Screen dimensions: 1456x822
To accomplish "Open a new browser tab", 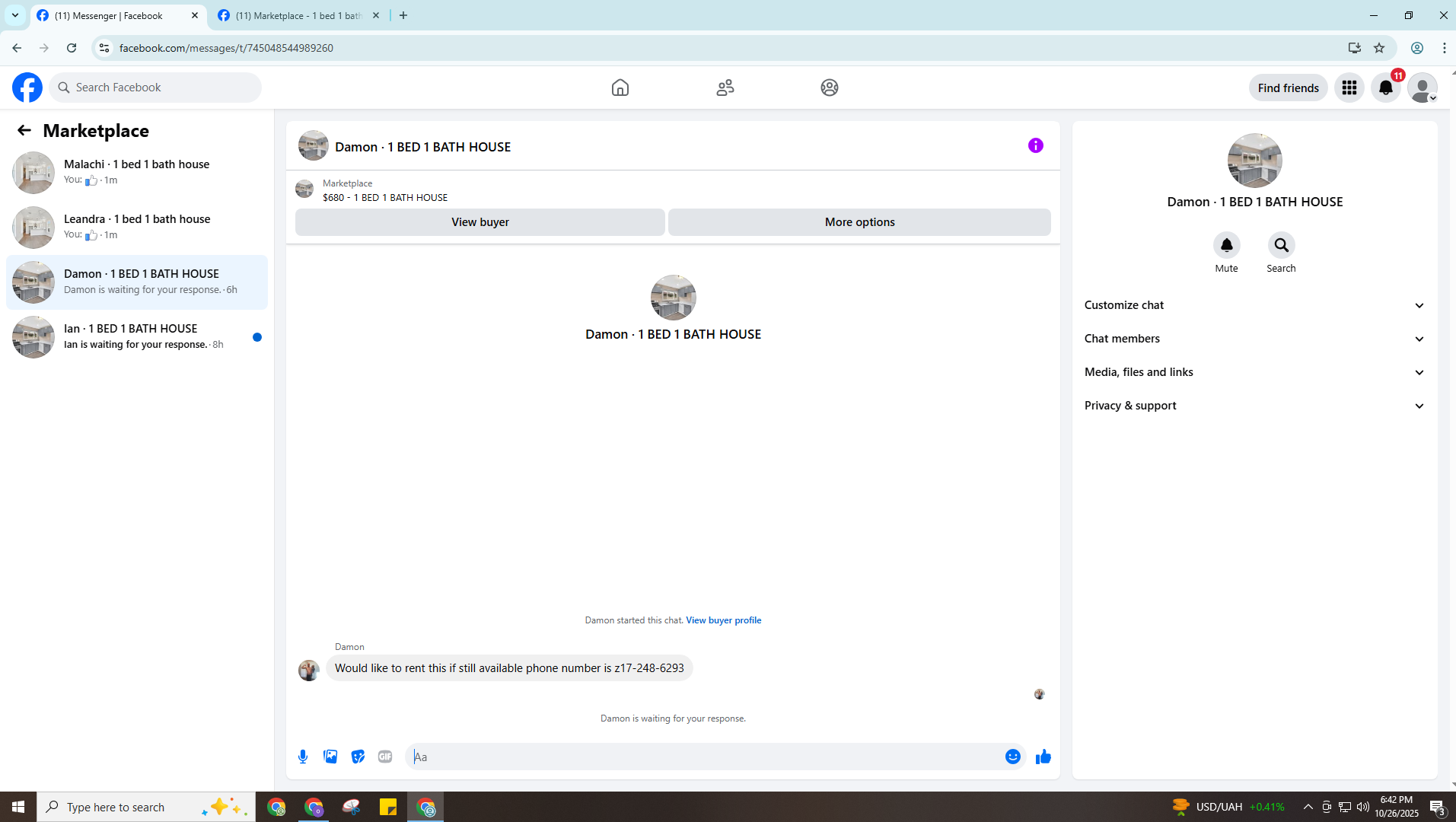I will click(403, 15).
